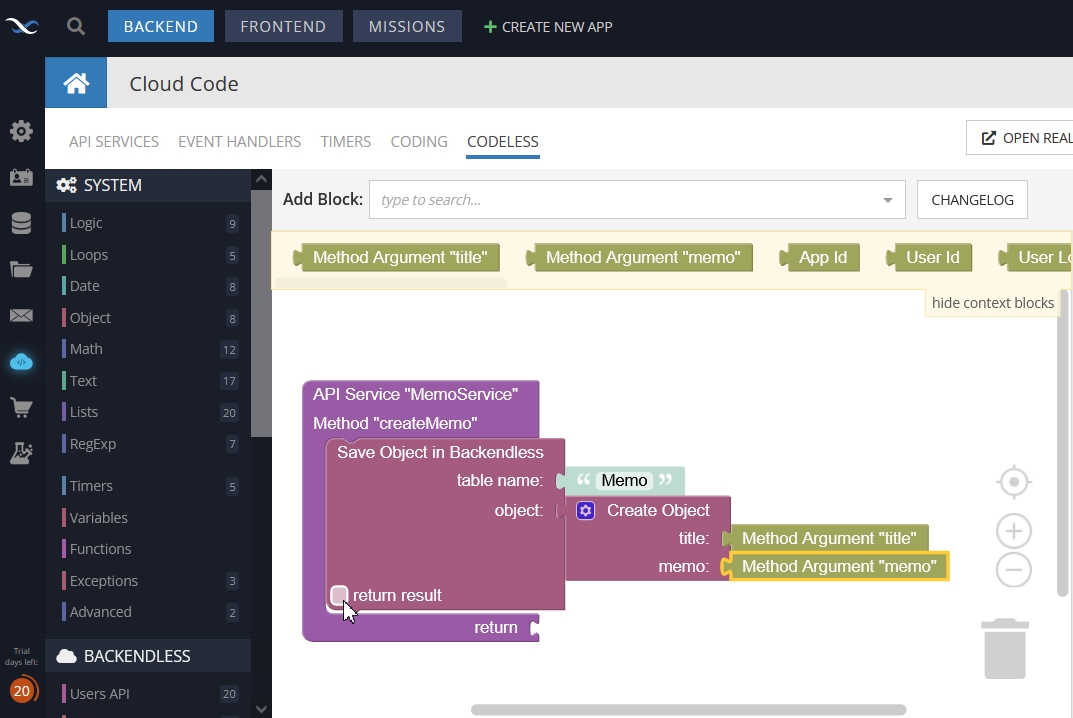The width and height of the screenshot is (1073, 718).
Task: Zoom in with the plus circle icon
Action: point(1013,531)
